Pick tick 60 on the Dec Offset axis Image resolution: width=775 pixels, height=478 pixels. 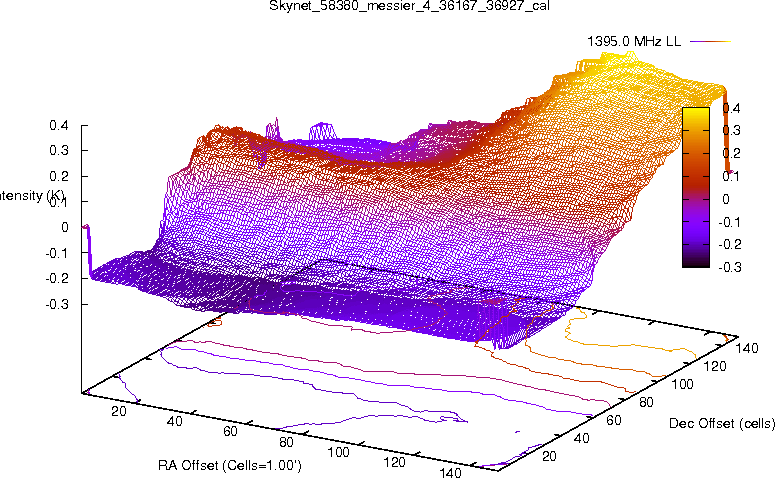coord(613,421)
